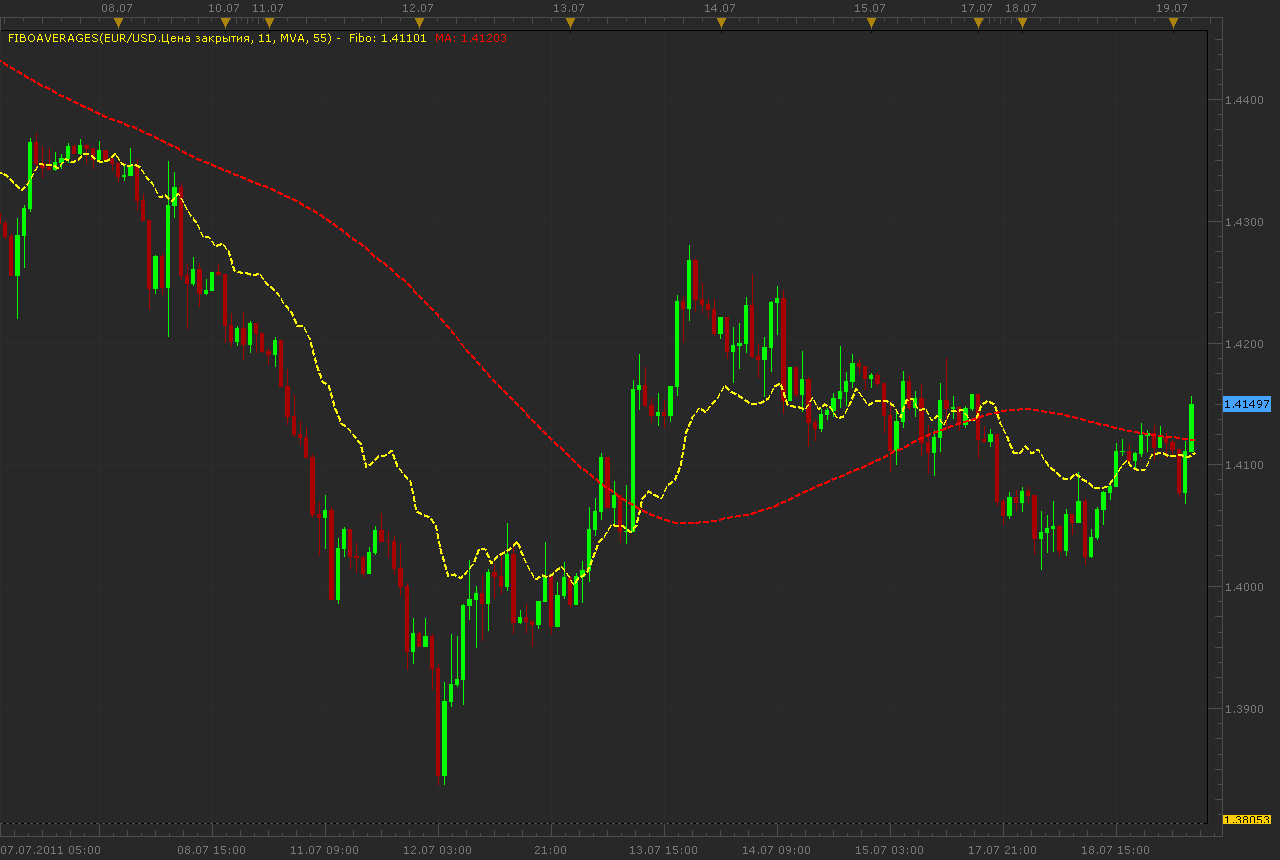Click the day marker triangle under 17.07
This screenshot has height=860, width=1280.
(978, 22)
